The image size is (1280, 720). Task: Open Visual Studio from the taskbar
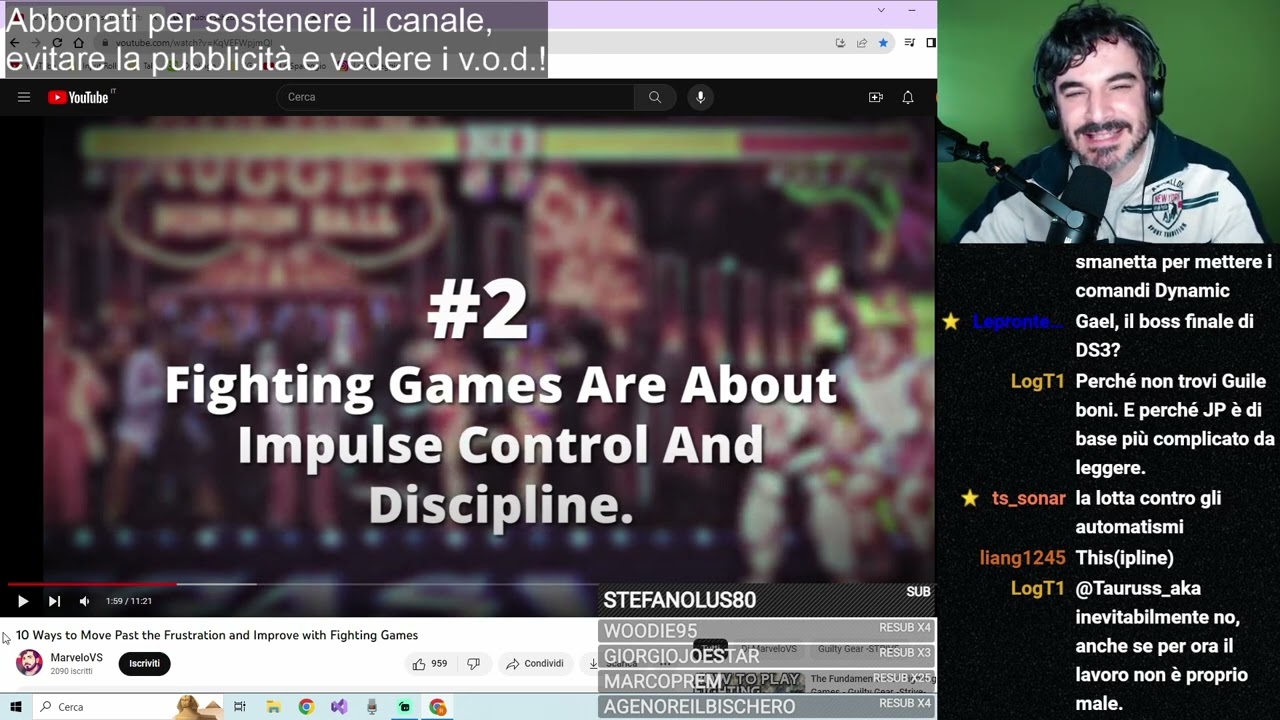[339, 707]
